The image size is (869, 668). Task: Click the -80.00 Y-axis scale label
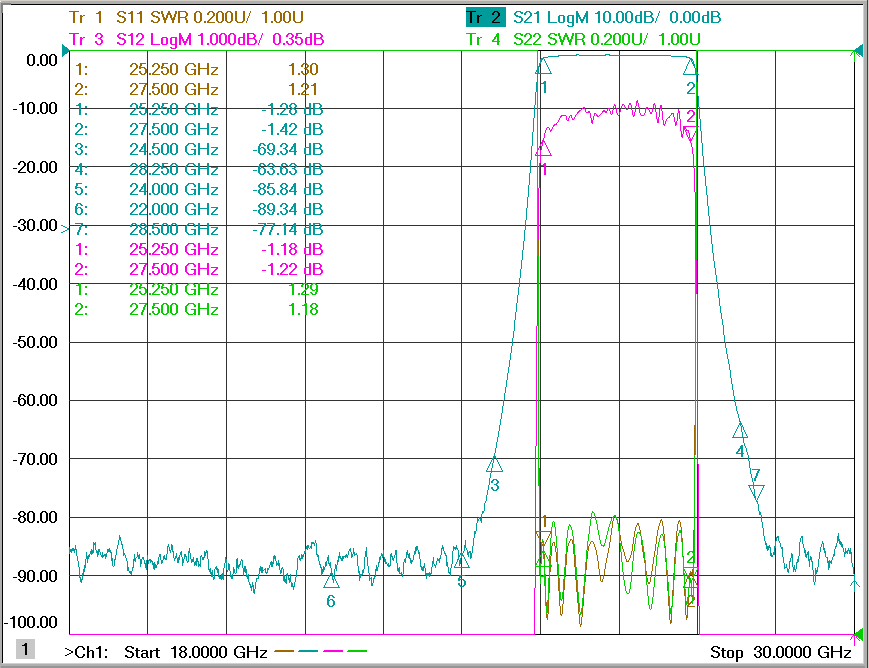coord(35,517)
